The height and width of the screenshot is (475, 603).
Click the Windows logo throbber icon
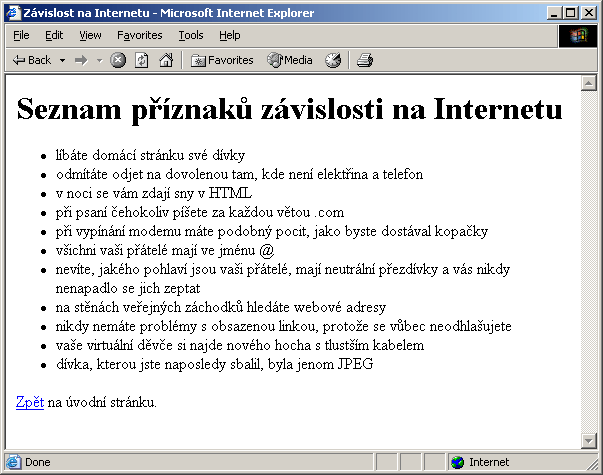[579, 35]
